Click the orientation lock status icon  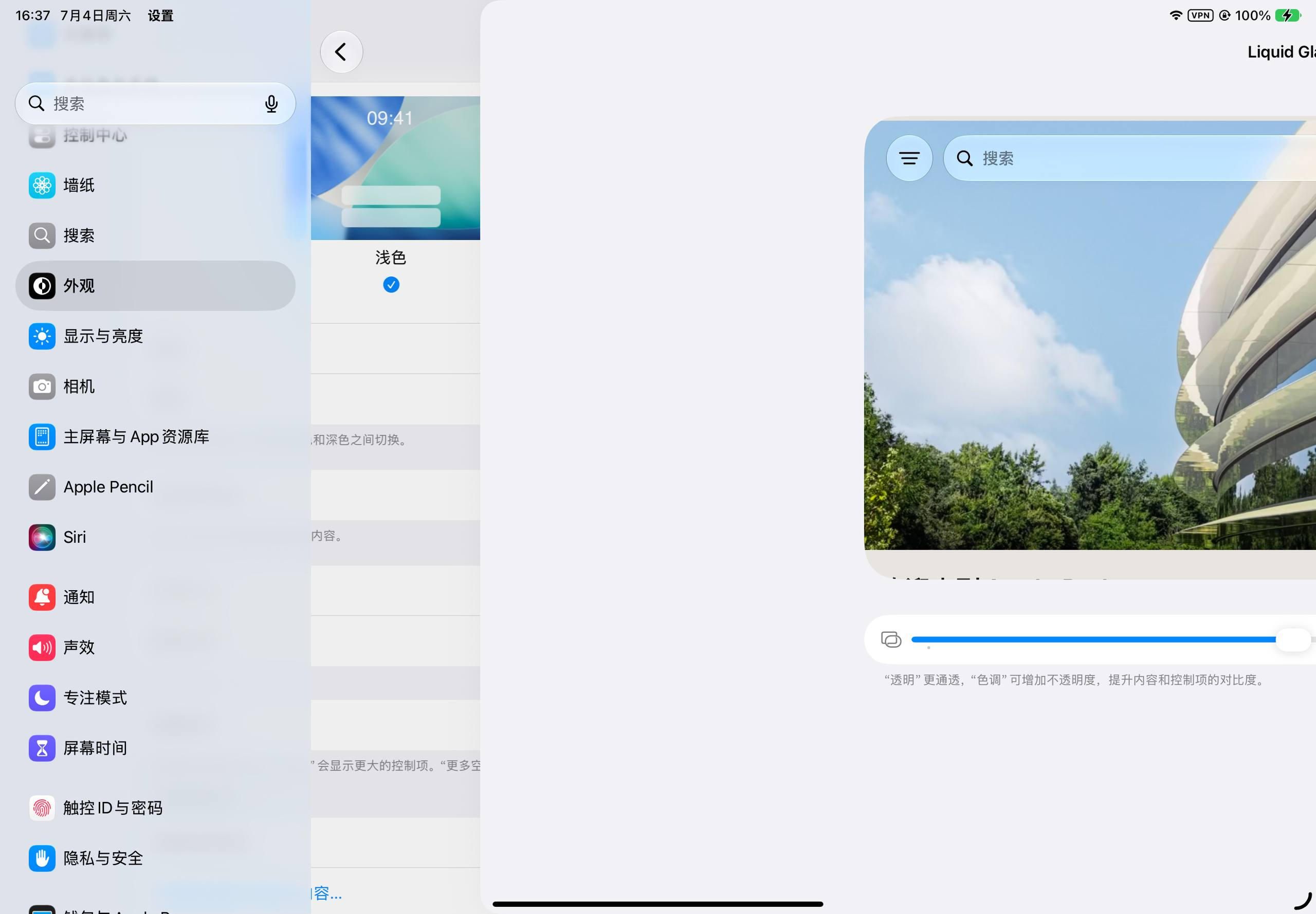click(x=1224, y=15)
